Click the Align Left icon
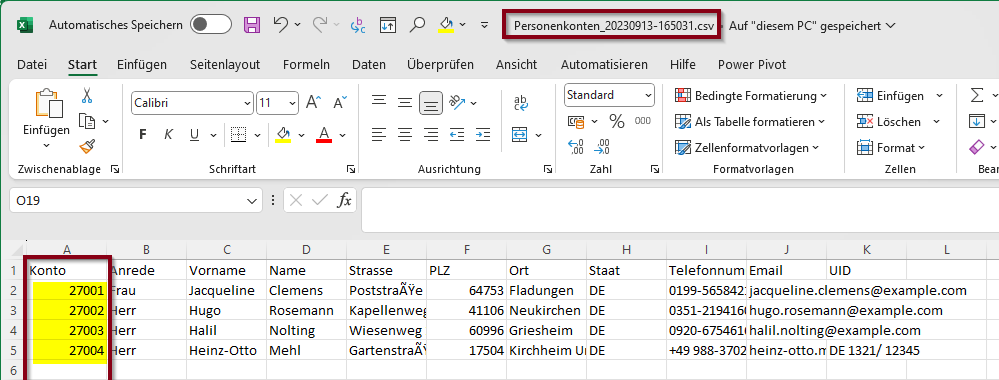The width and height of the screenshot is (999, 380). coord(380,135)
